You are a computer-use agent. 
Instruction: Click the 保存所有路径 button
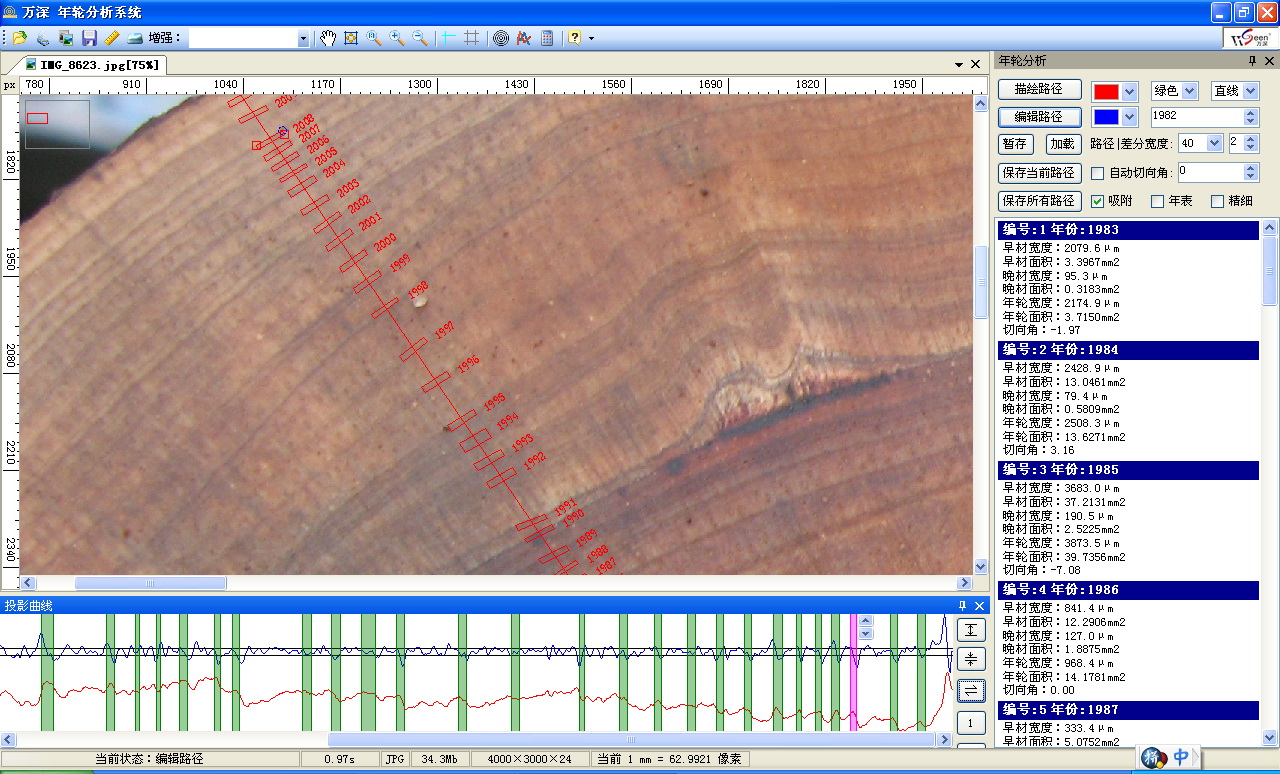coord(1038,200)
